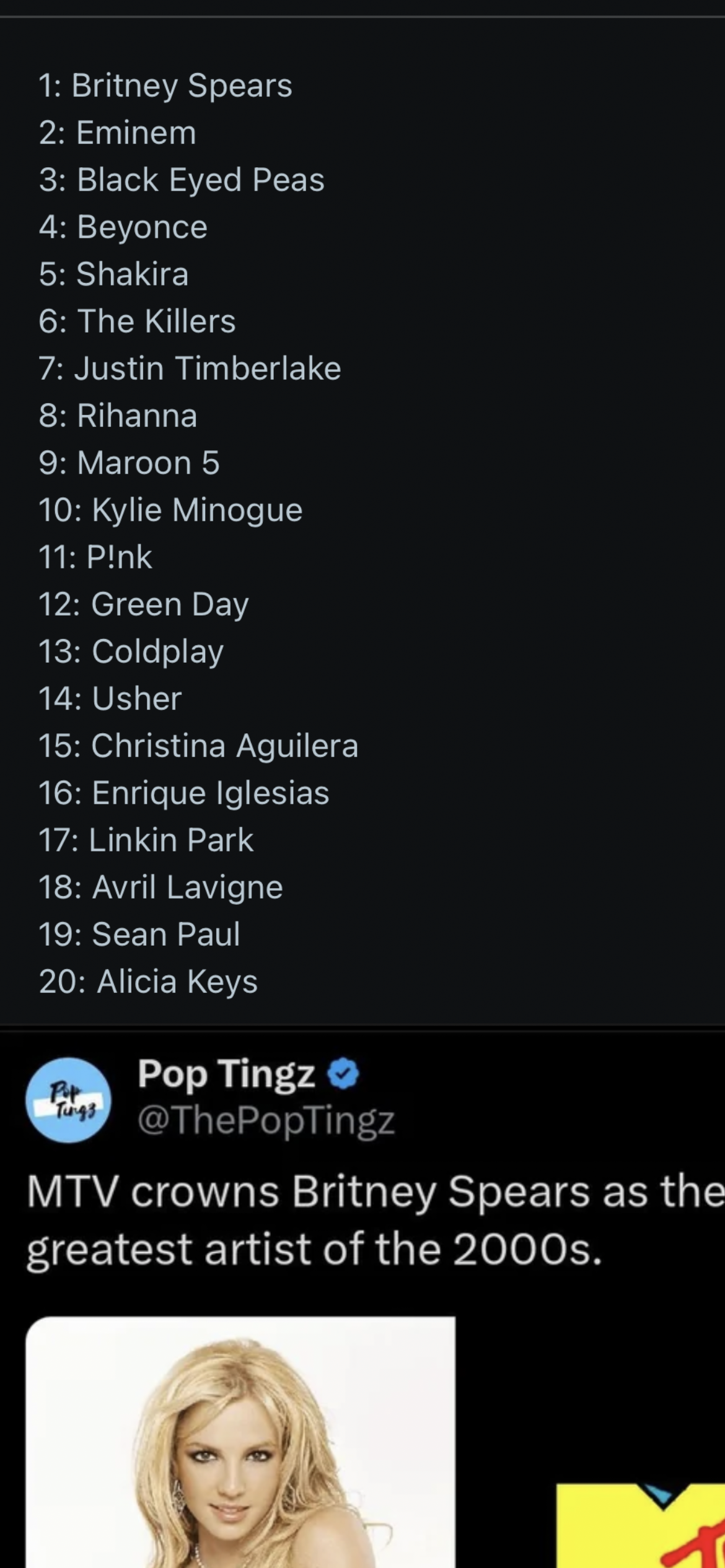Click the '20: Alicia Keys' entry
The image size is (725, 1568).
(x=148, y=982)
